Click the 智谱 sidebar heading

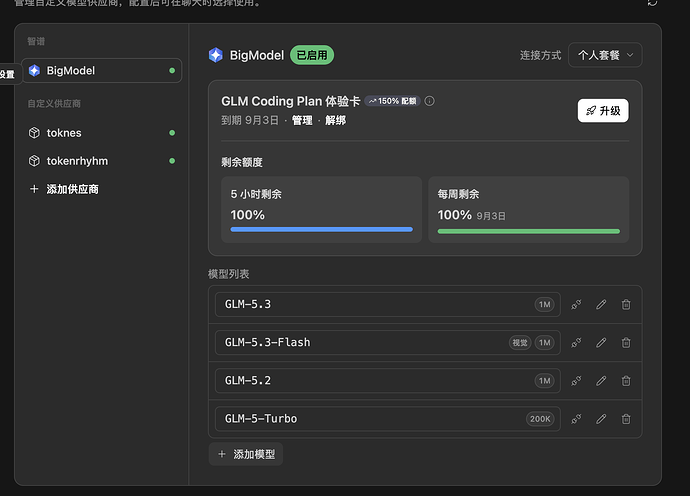[x=36, y=41]
